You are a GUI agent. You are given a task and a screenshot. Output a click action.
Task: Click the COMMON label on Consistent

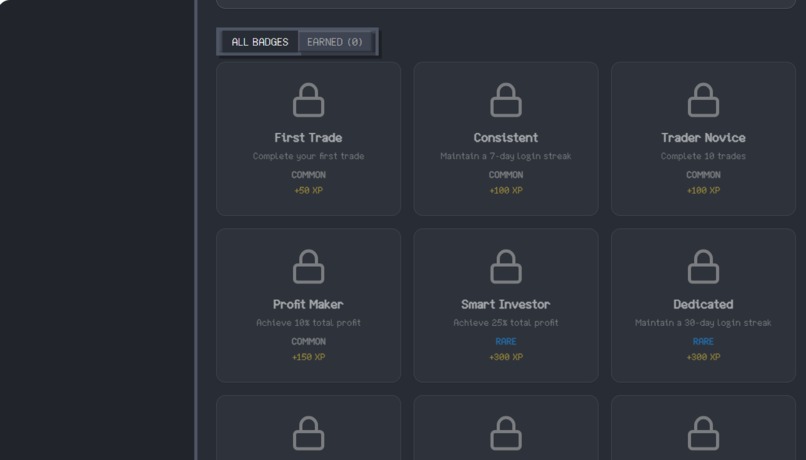coord(506,175)
